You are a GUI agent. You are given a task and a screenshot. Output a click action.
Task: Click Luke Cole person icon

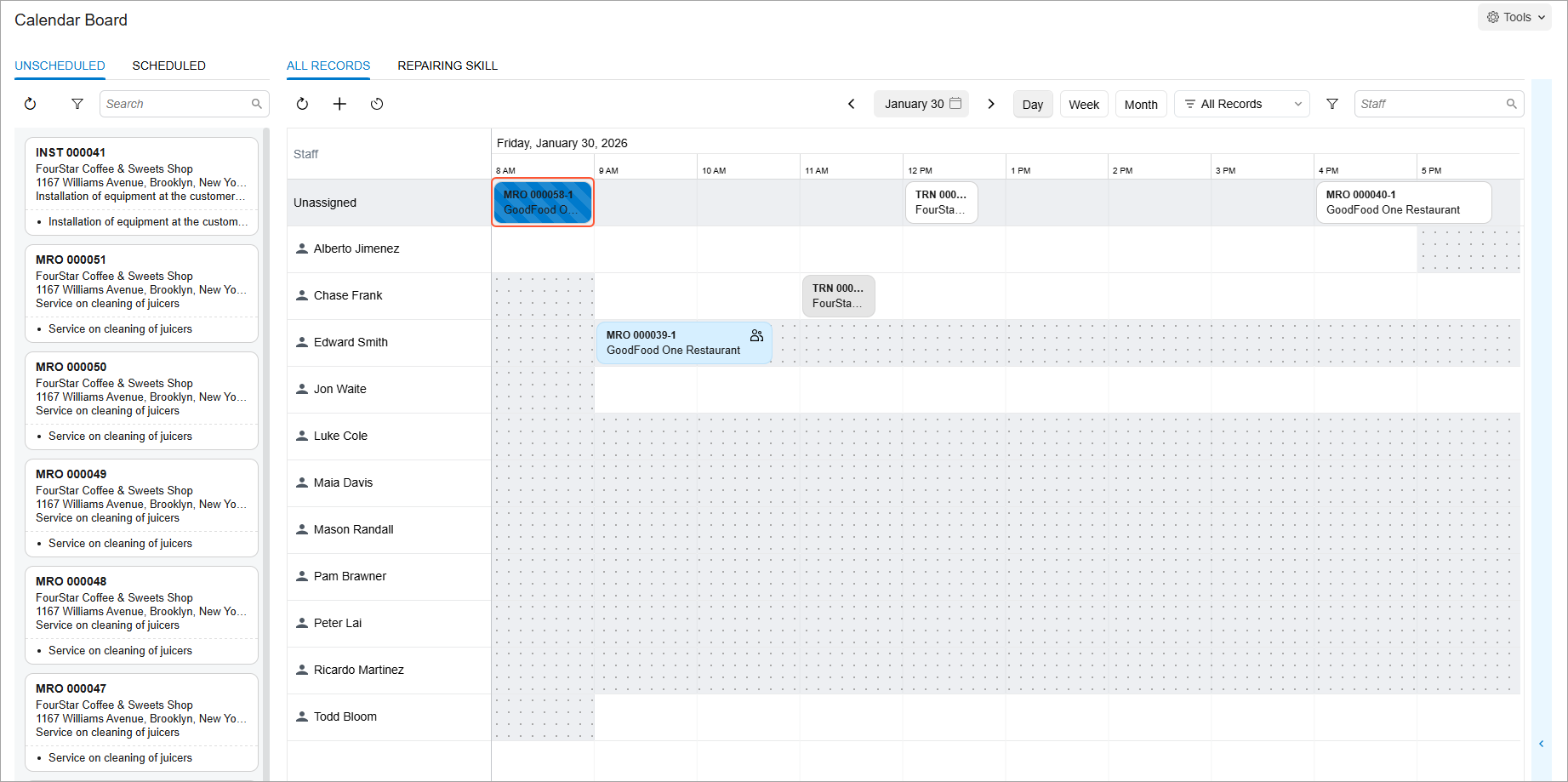(301, 436)
